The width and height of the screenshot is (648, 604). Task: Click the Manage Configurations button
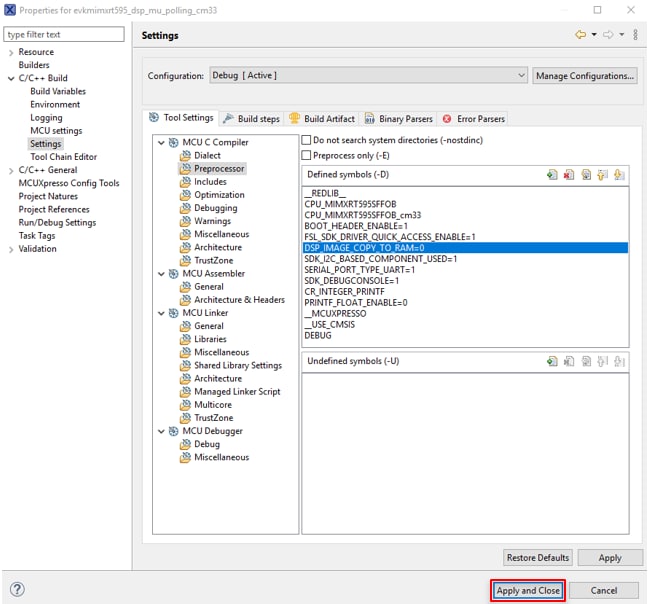pos(584,76)
